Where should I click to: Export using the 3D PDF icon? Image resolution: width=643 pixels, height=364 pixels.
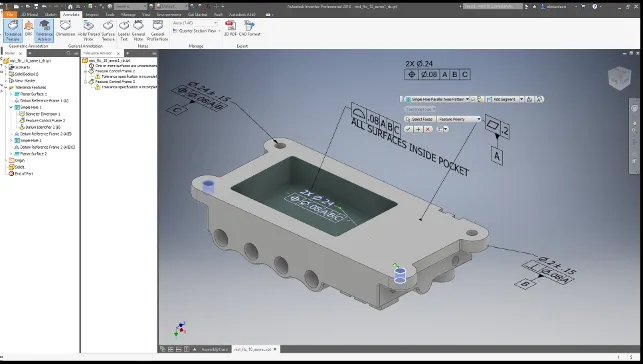pyautogui.click(x=230, y=29)
